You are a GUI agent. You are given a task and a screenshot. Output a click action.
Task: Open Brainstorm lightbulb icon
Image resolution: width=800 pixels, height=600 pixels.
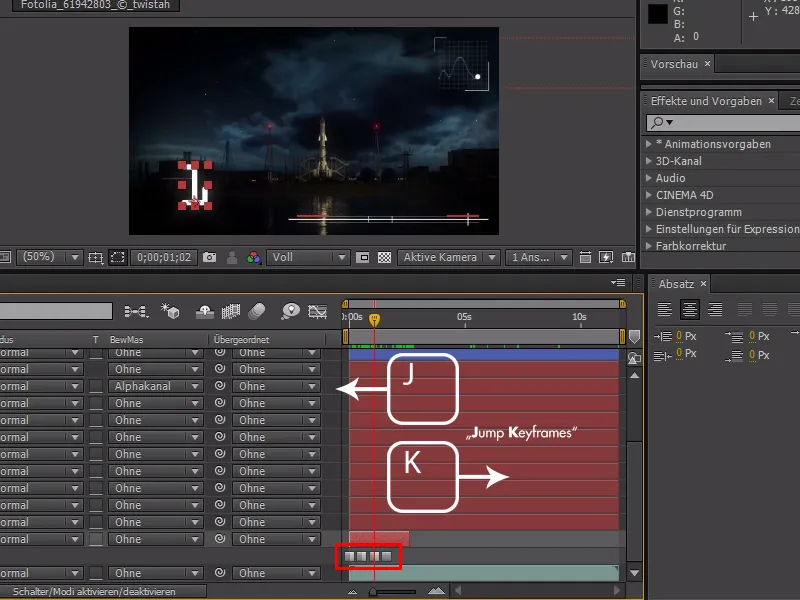click(x=290, y=311)
